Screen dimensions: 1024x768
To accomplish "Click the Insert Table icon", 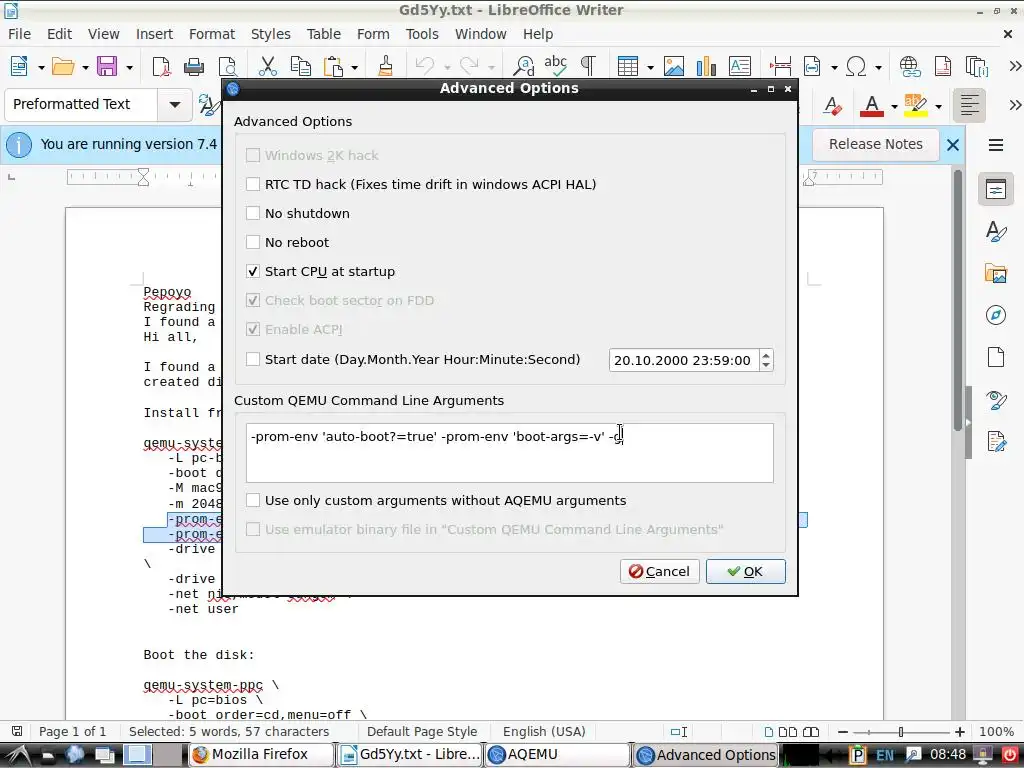I will coord(628,66).
